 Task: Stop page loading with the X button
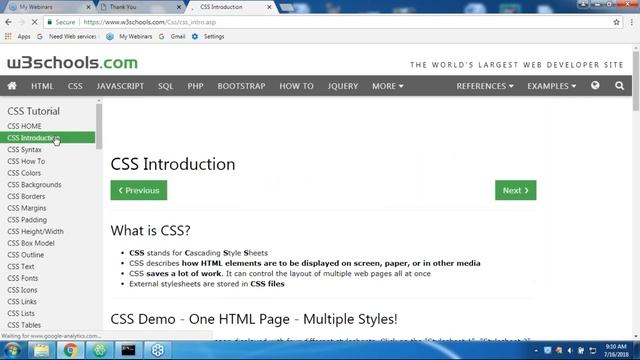click(x=35, y=22)
